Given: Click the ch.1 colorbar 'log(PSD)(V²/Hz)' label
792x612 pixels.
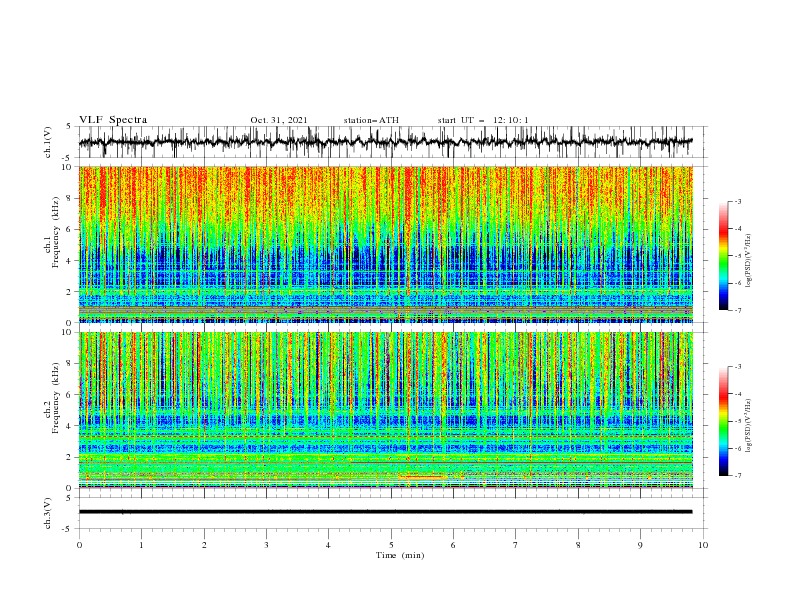Looking at the screenshot, I should pos(748,261).
